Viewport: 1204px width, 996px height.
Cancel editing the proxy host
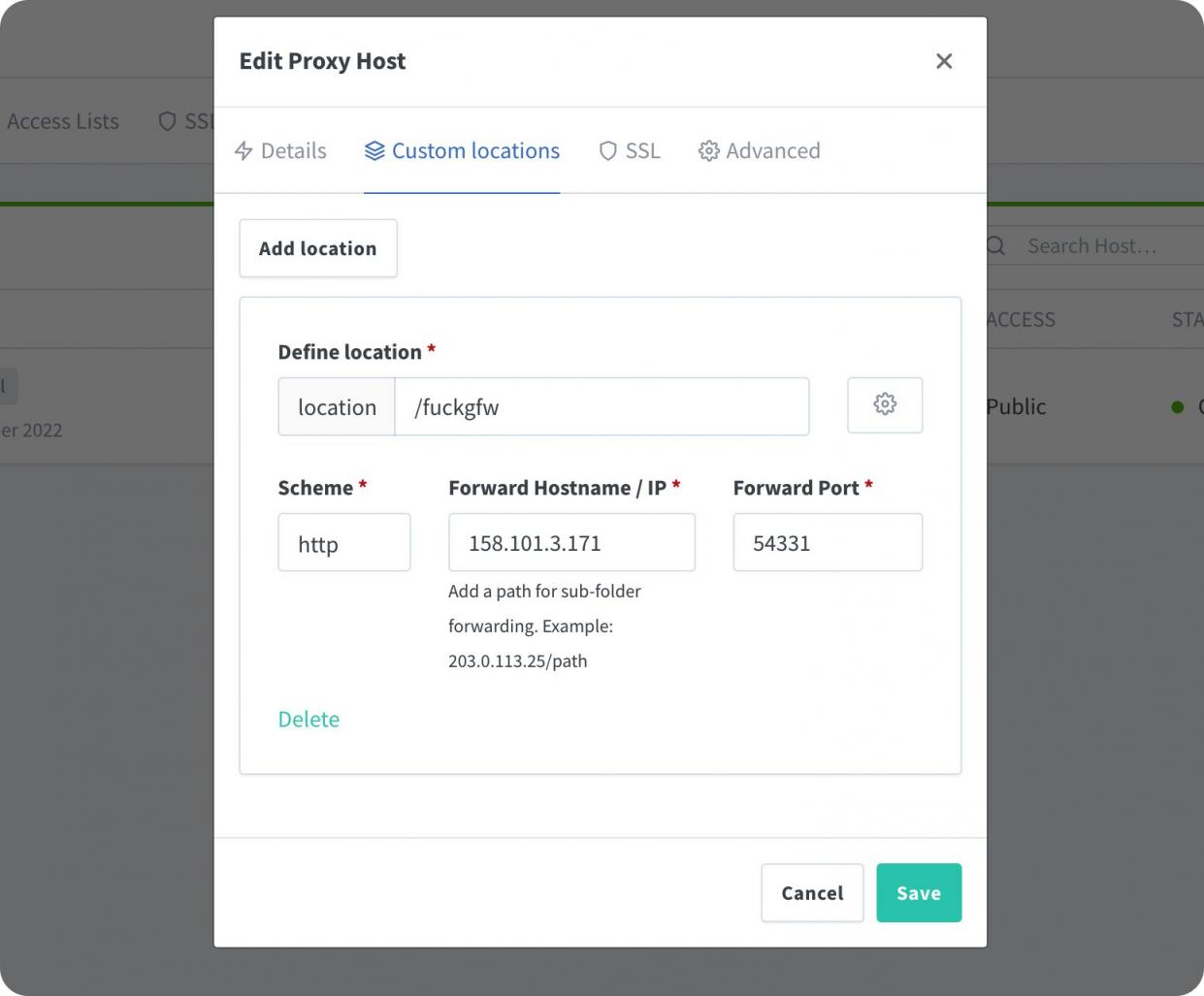811,892
